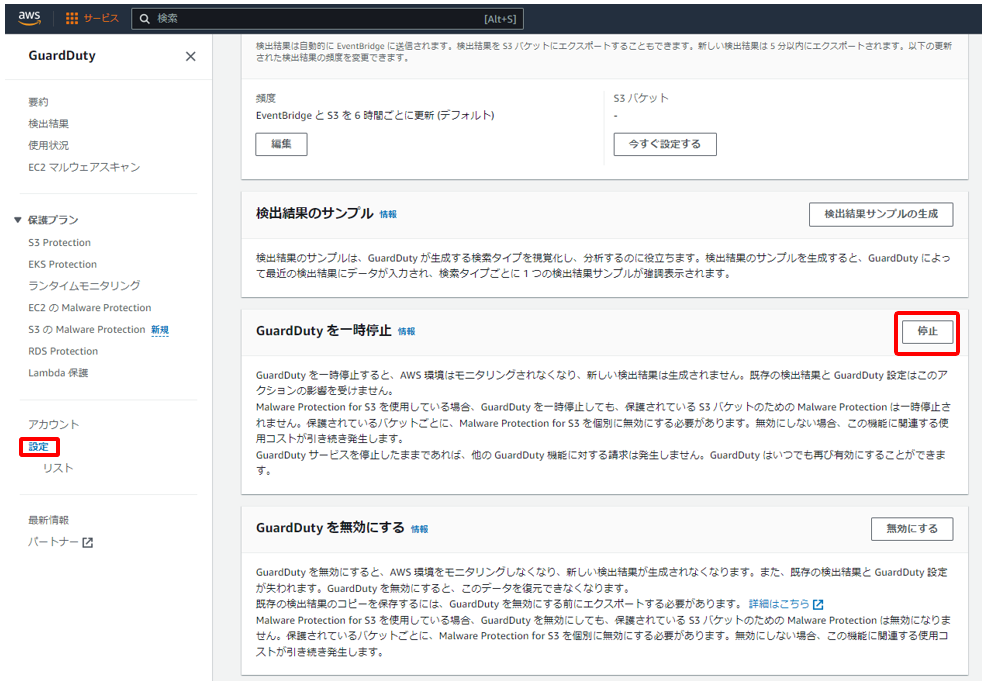Image resolution: width=982 pixels, height=681 pixels.
Task: Collapse the 保護プラン section triangle
Action: point(18,220)
